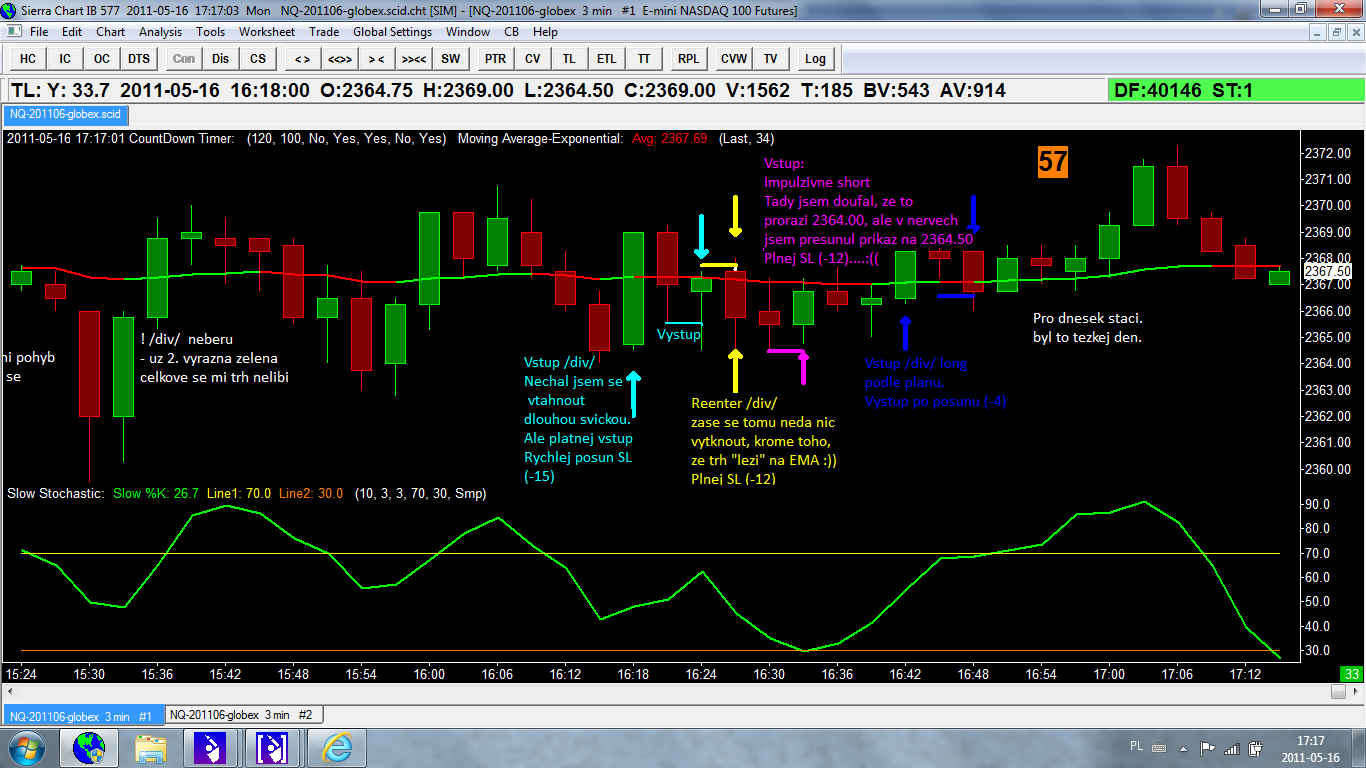Open the Tools menu
Image resolution: width=1366 pixels, height=768 pixels.
pyautogui.click(x=211, y=32)
